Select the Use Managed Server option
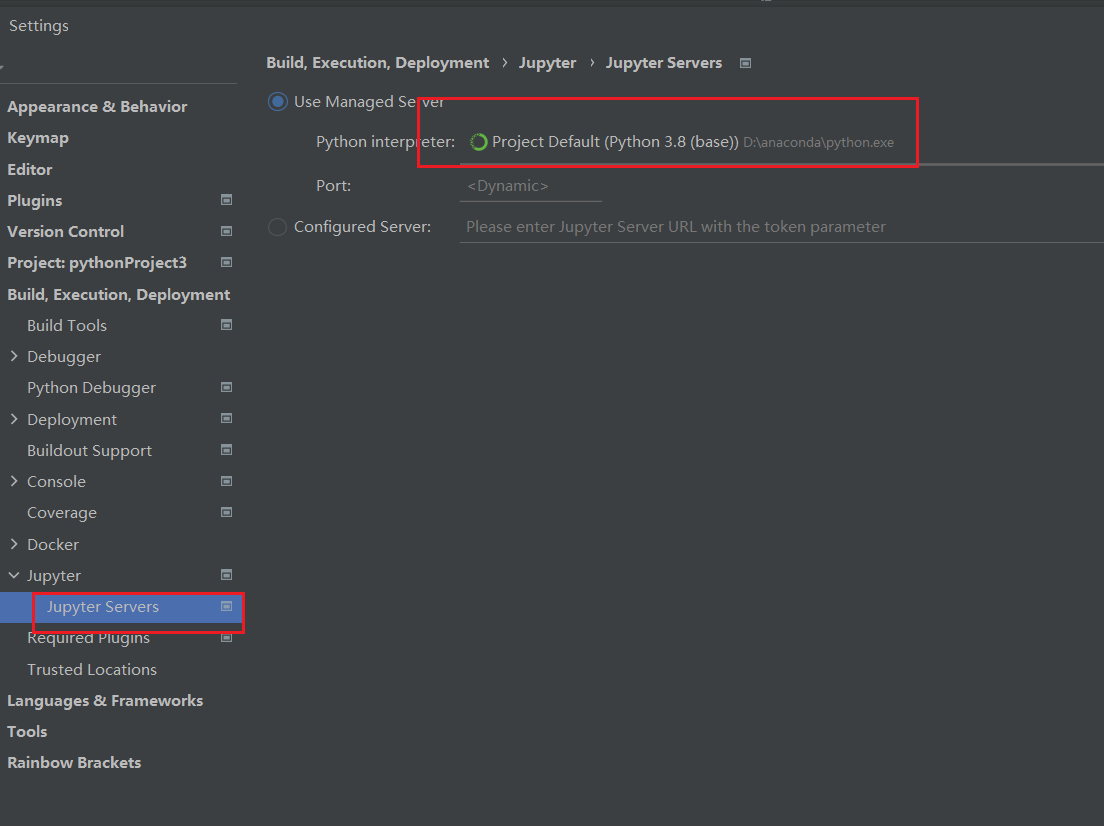1104x826 pixels. click(276, 101)
